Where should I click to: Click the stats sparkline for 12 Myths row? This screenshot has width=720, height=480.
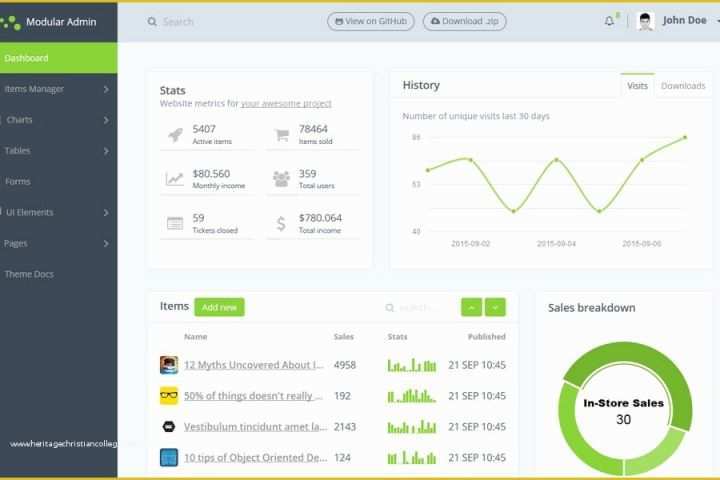click(412, 365)
